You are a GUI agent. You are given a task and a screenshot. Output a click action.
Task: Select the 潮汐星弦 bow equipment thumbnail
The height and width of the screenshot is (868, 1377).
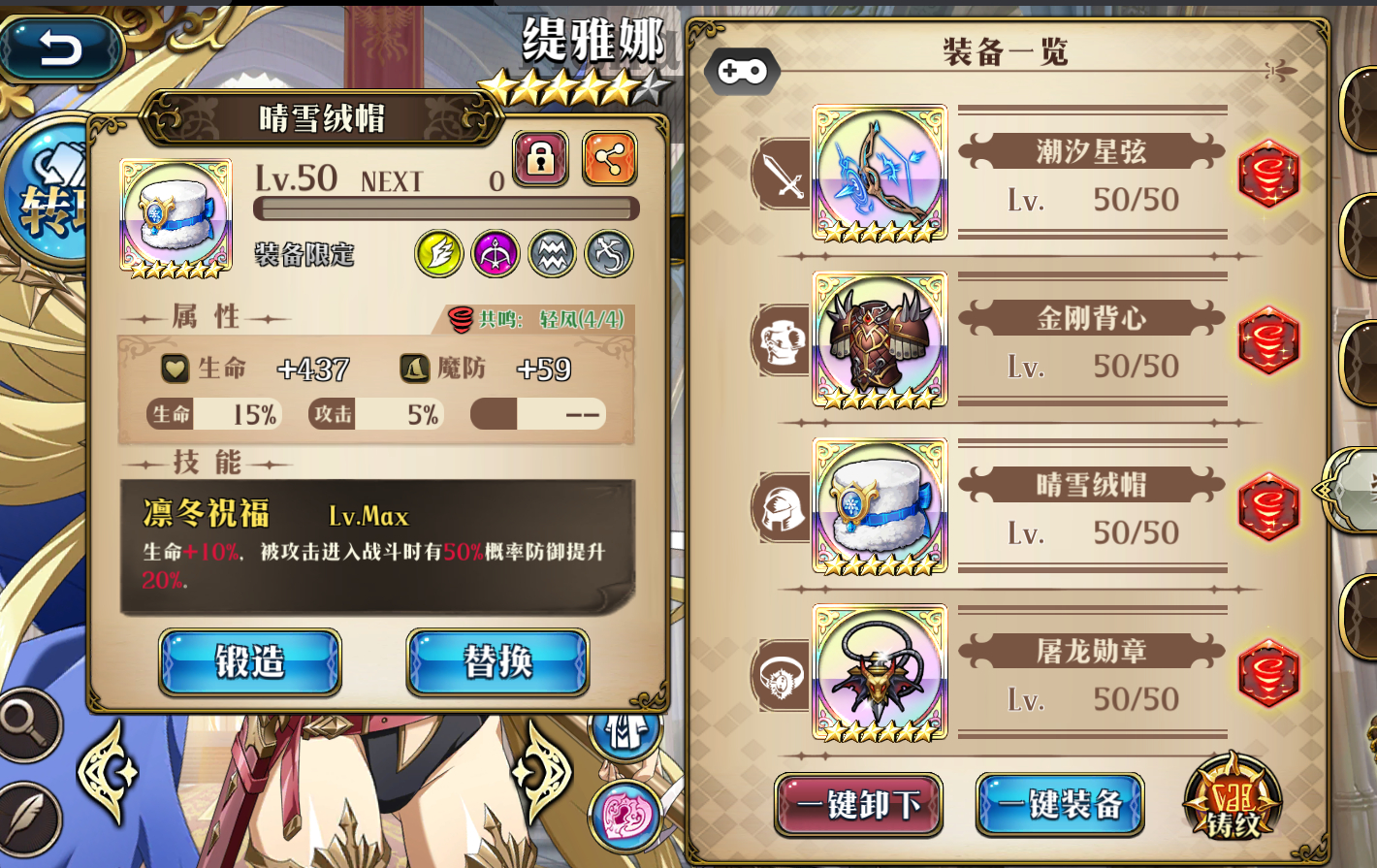coord(880,174)
